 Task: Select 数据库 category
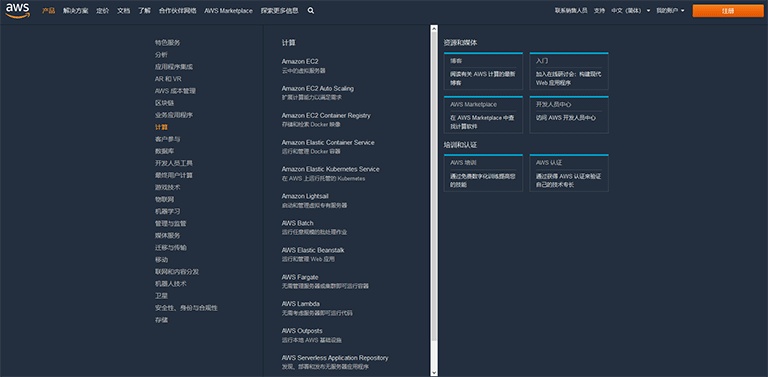(165, 151)
